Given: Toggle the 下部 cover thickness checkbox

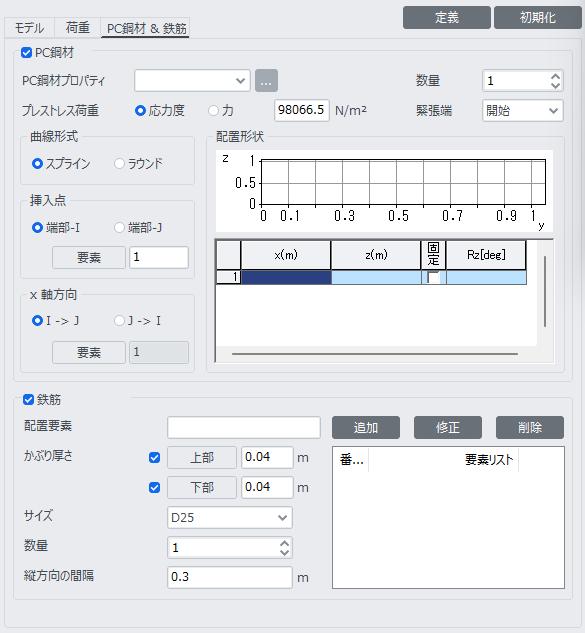Looking at the screenshot, I should [x=154, y=488].
